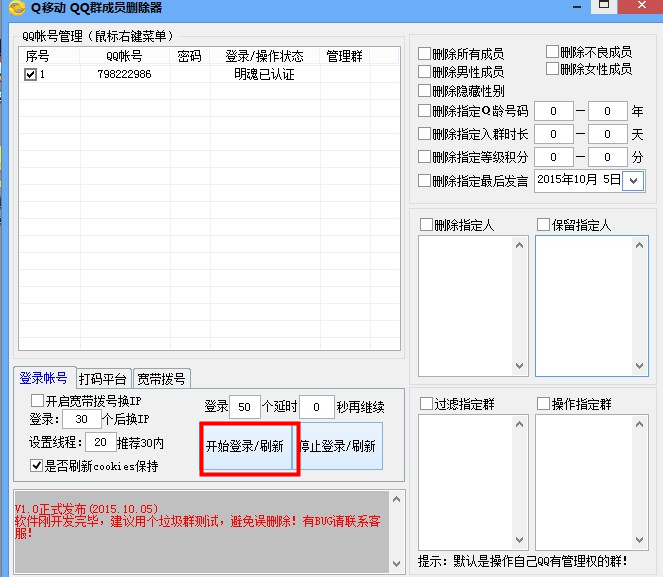Minimize the QQ群成员删除器 window
This screenshot has width=663, height=577.
click(x=576, y=7)
